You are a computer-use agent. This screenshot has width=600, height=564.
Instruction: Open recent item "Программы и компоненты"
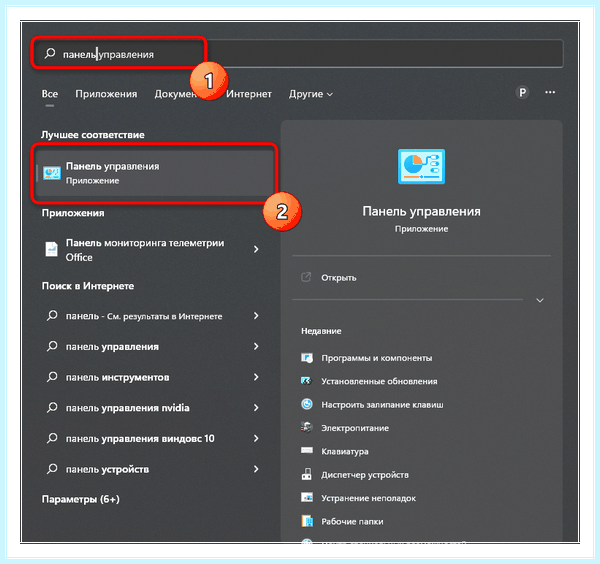377,358
